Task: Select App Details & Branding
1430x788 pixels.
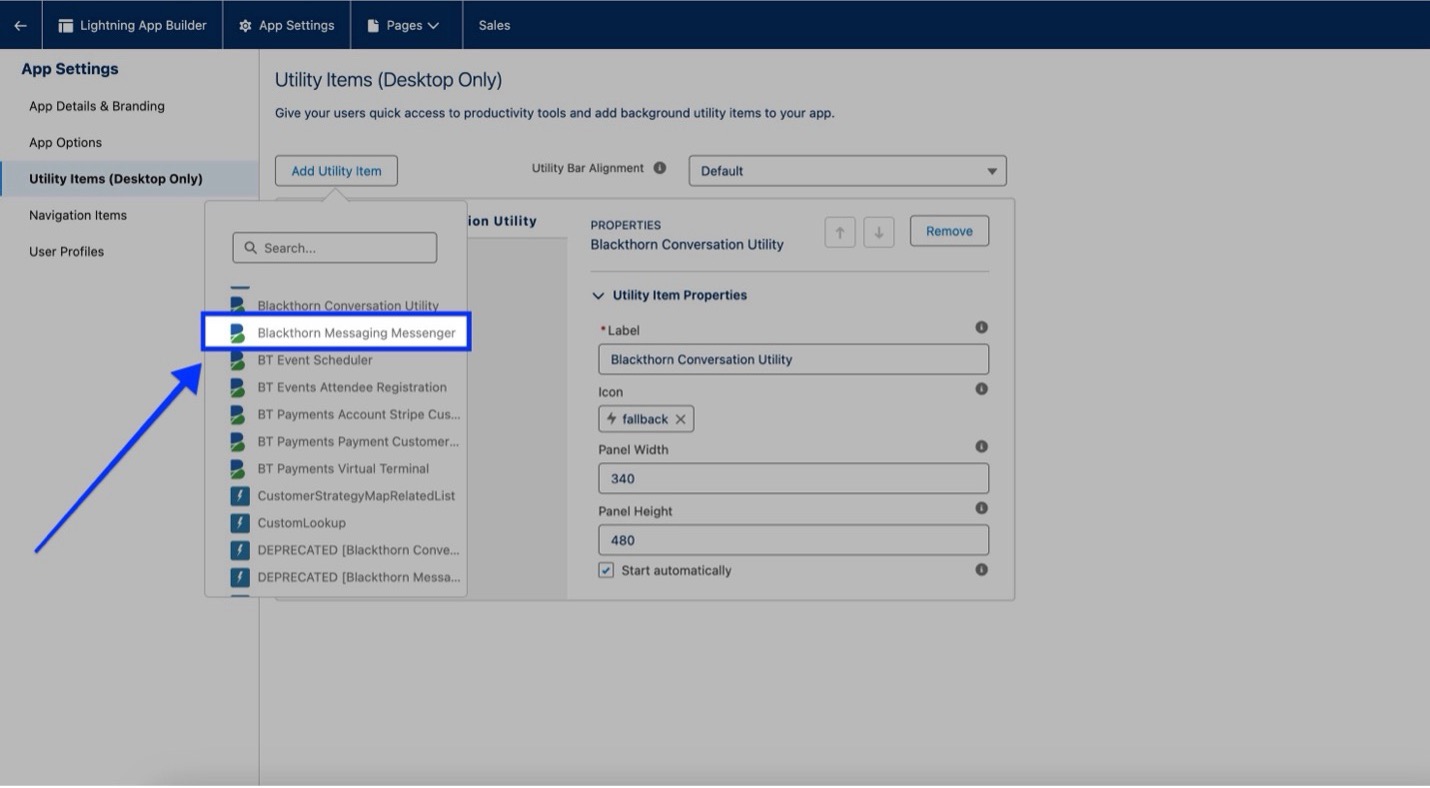Action: pos(97,106)
